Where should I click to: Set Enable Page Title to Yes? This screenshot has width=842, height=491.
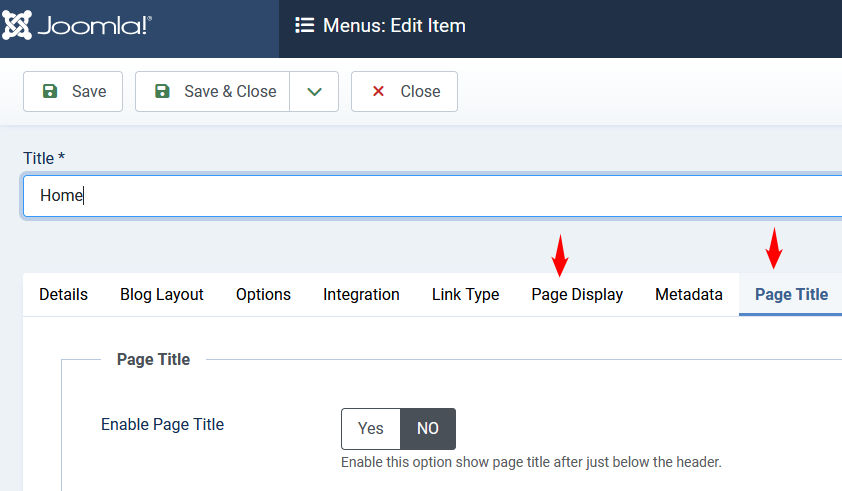(371, 428)
